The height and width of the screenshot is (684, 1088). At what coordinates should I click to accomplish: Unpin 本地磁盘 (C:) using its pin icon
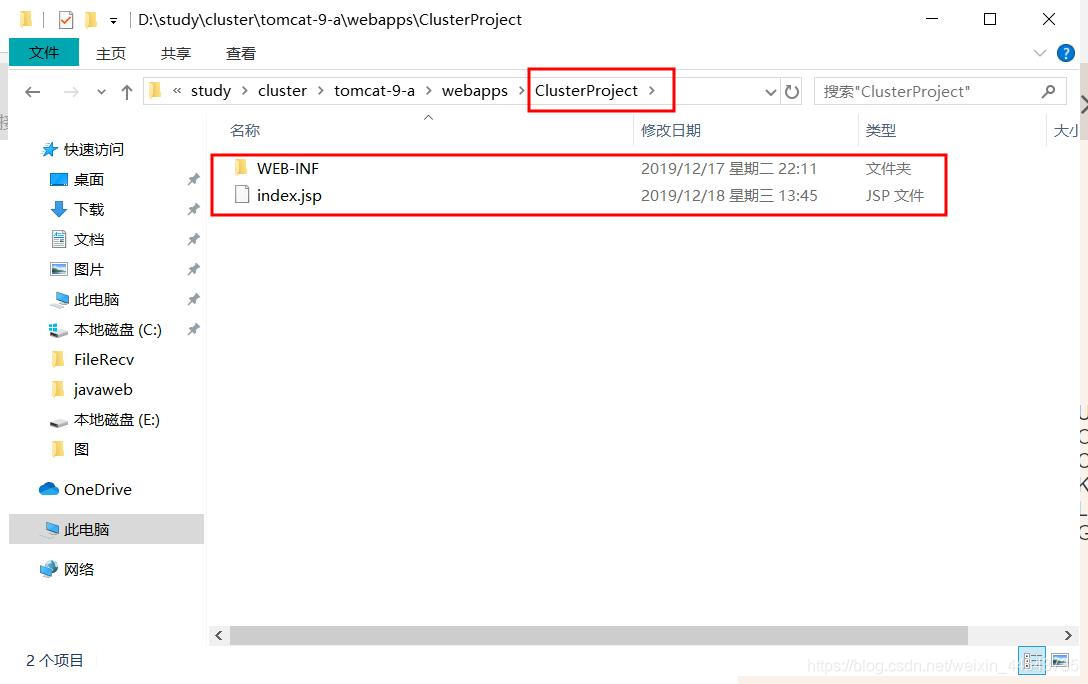pyautogui.click(x=194, y=330)
